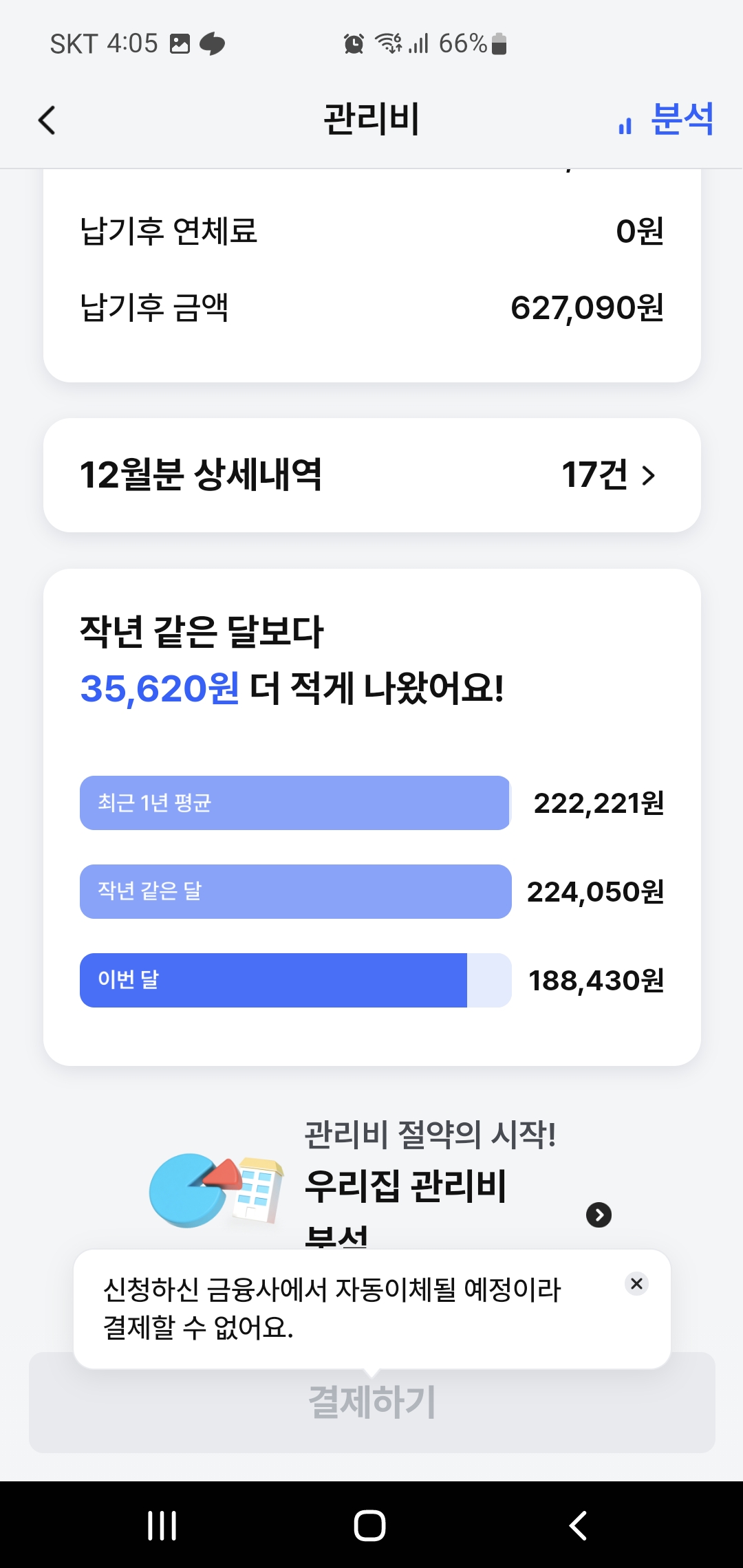Tap Android home button
This screenshot has width=743, height=1568.
click(x=369, y=1525)
